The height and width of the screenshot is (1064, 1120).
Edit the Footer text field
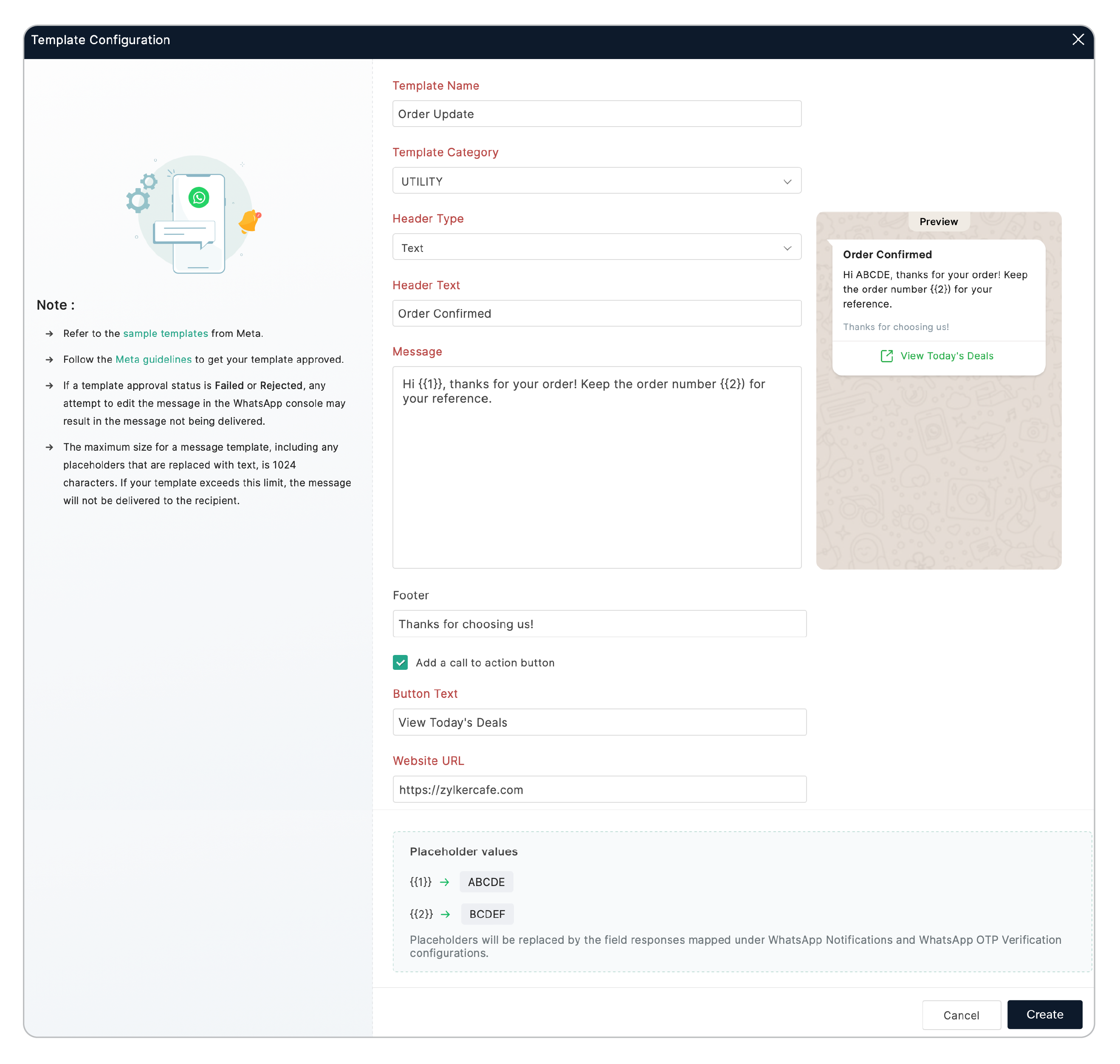point(599,624)
